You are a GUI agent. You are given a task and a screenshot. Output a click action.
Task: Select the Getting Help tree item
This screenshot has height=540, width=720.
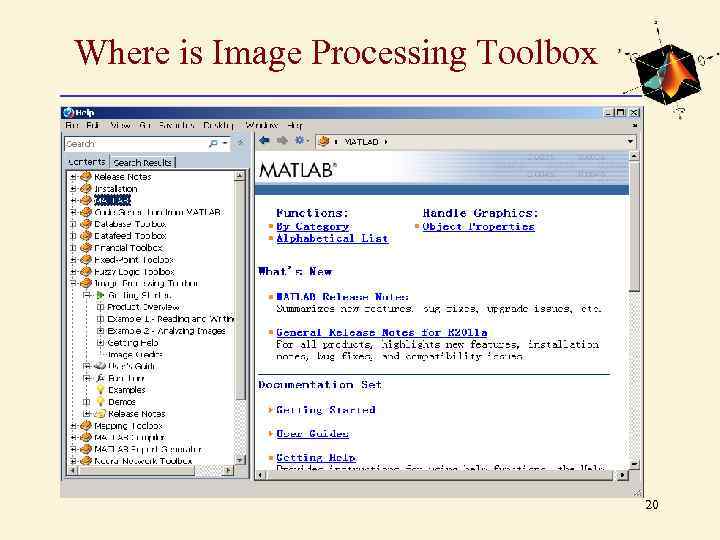[133, 343]
